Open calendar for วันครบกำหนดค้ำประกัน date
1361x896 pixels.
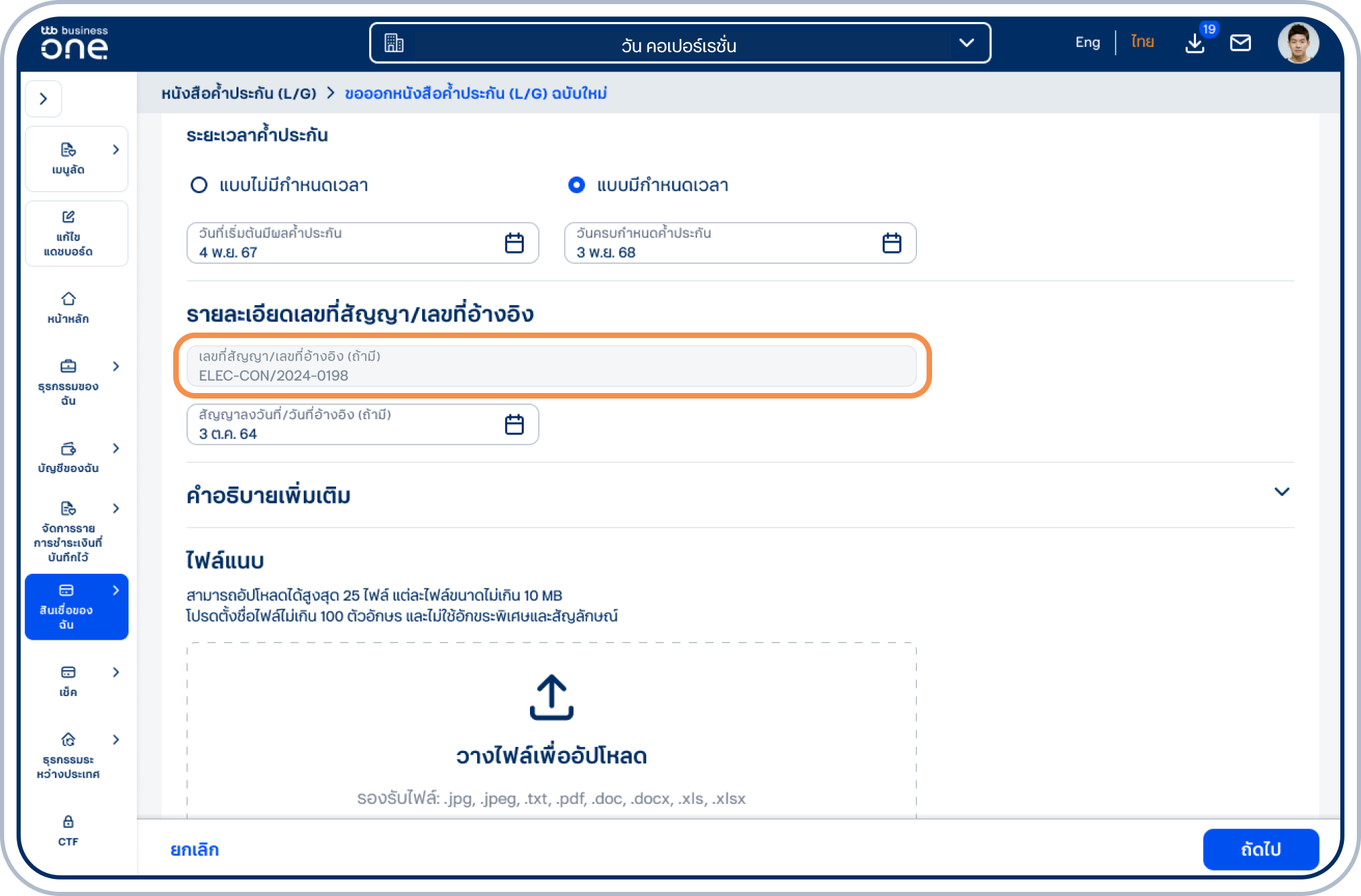[x=891, y=243]
